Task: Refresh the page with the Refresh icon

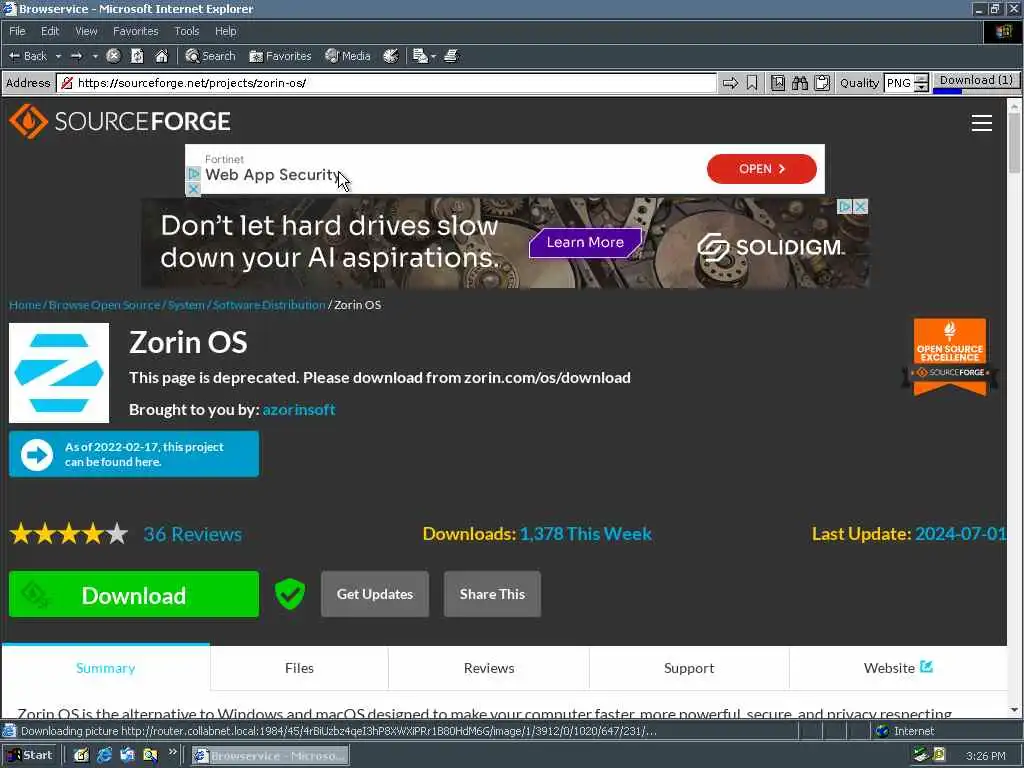Action: (137, 56)
